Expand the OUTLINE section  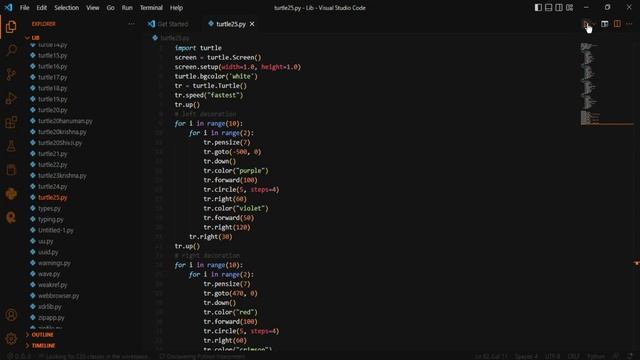42,335
